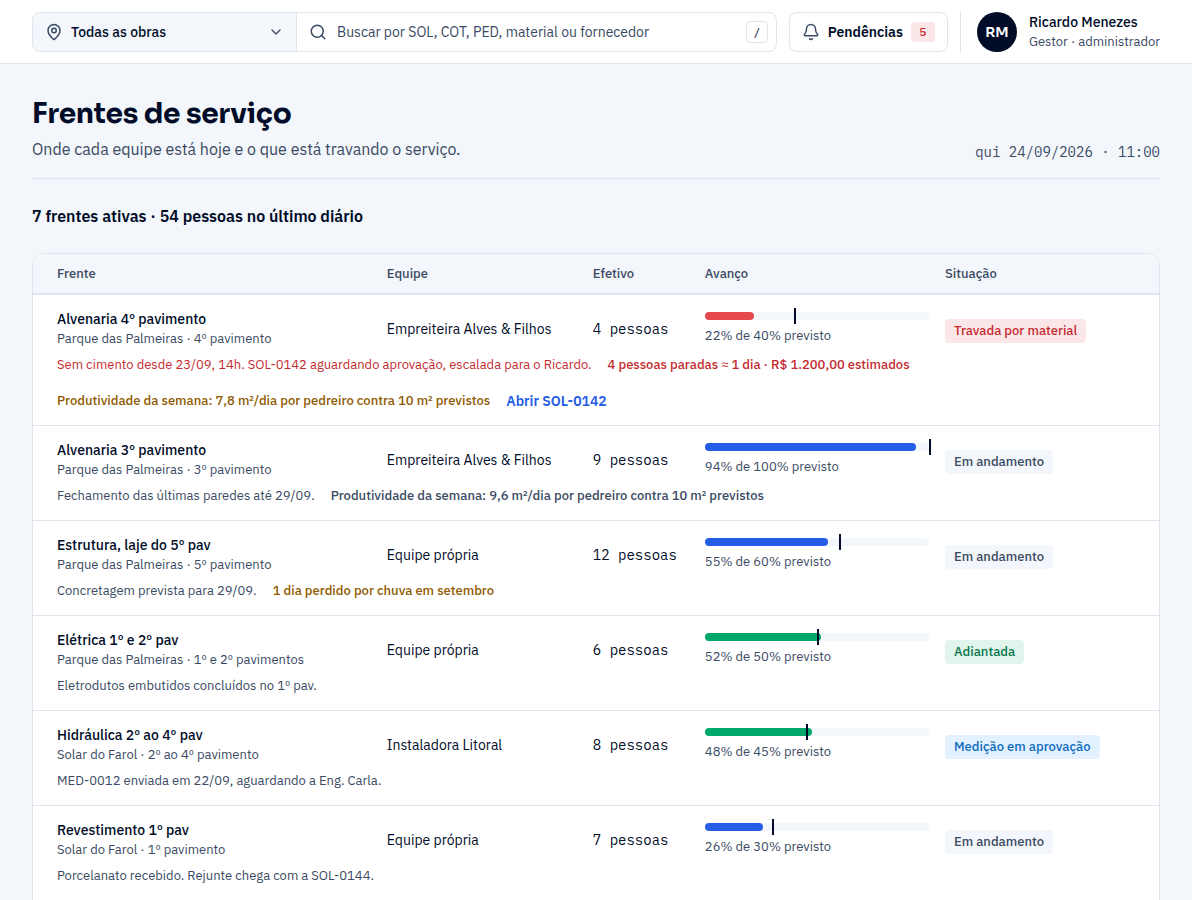Viewport: 1192px width, 900px height.
Task: Select the Revestimento 1º pav title
Action: coord(123,830)
